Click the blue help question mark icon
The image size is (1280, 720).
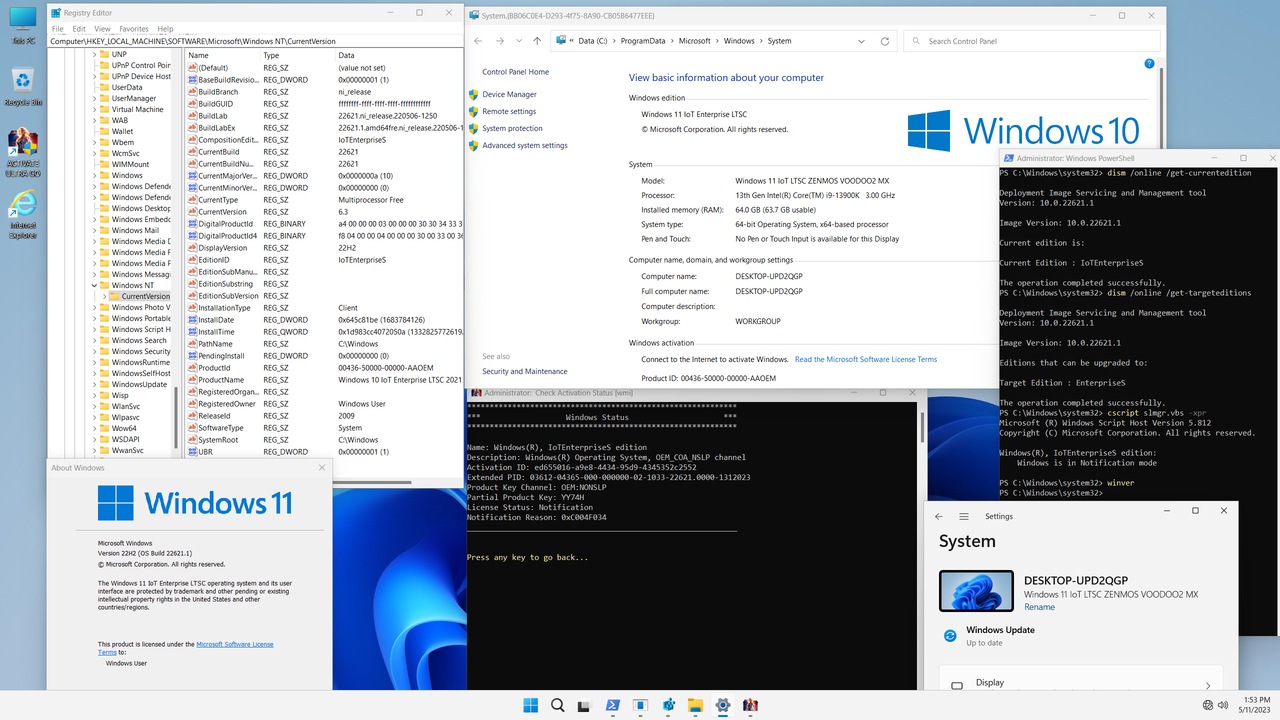click(1149, 63)
